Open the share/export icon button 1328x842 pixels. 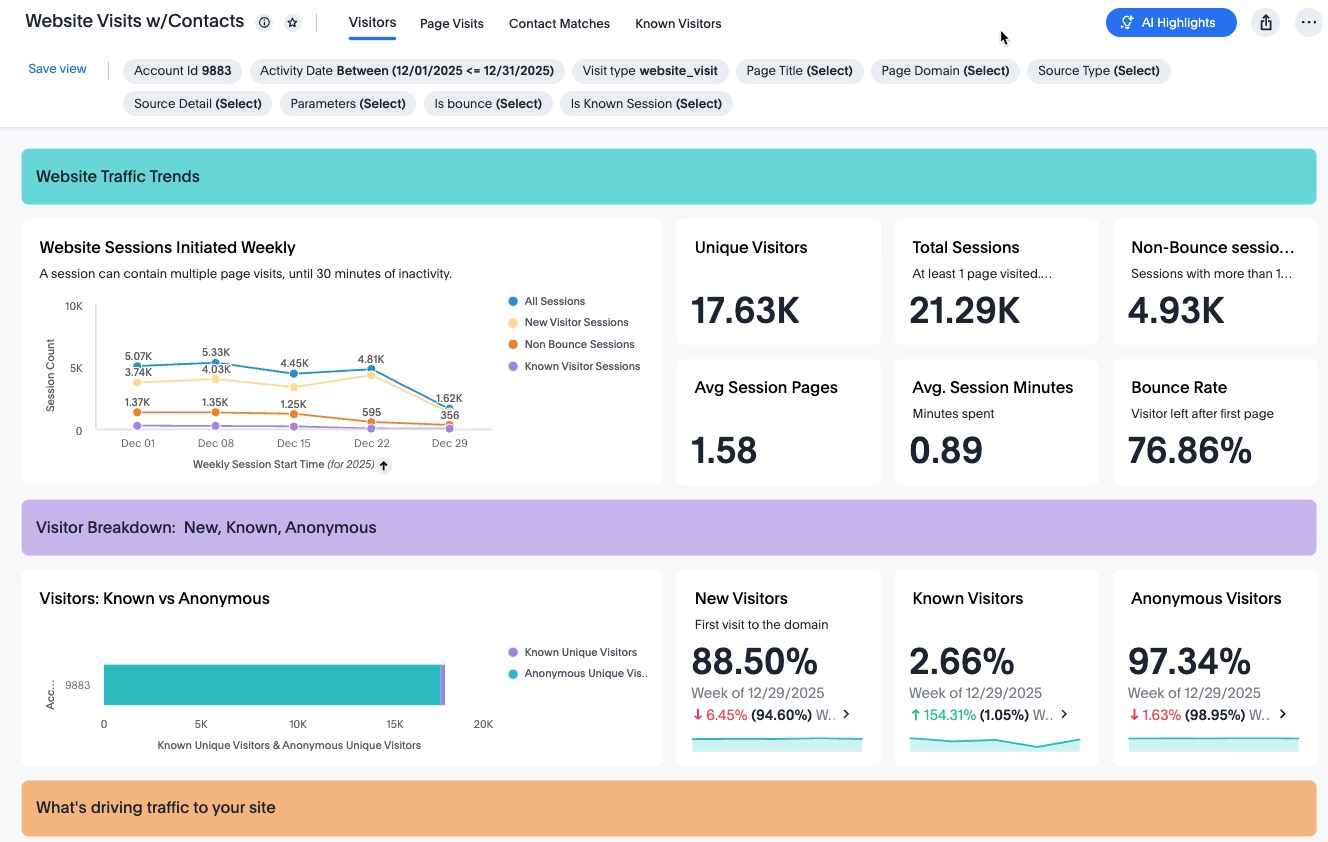point(1266,23)
